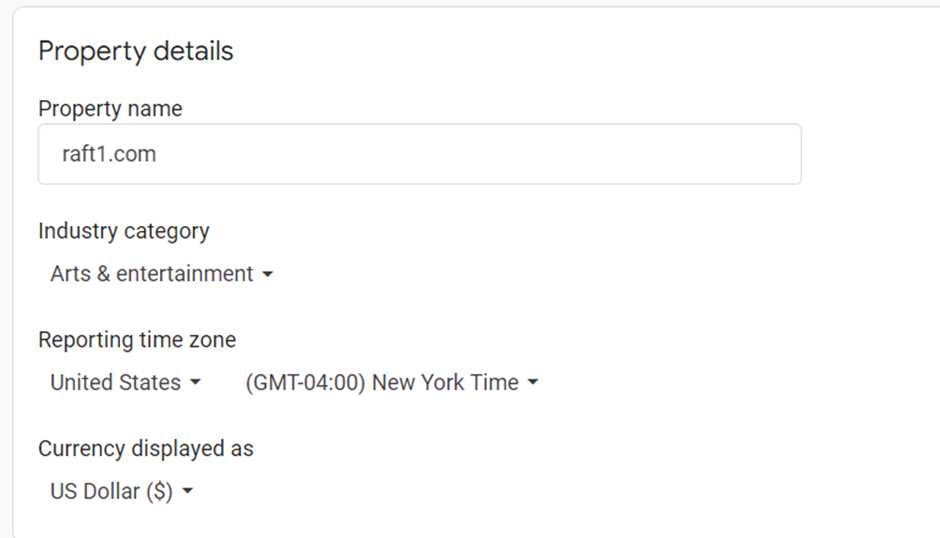Click the Currency displayed as label
Image resolution: width=940 pixels, height=538 pixels.
pos(146,449)
